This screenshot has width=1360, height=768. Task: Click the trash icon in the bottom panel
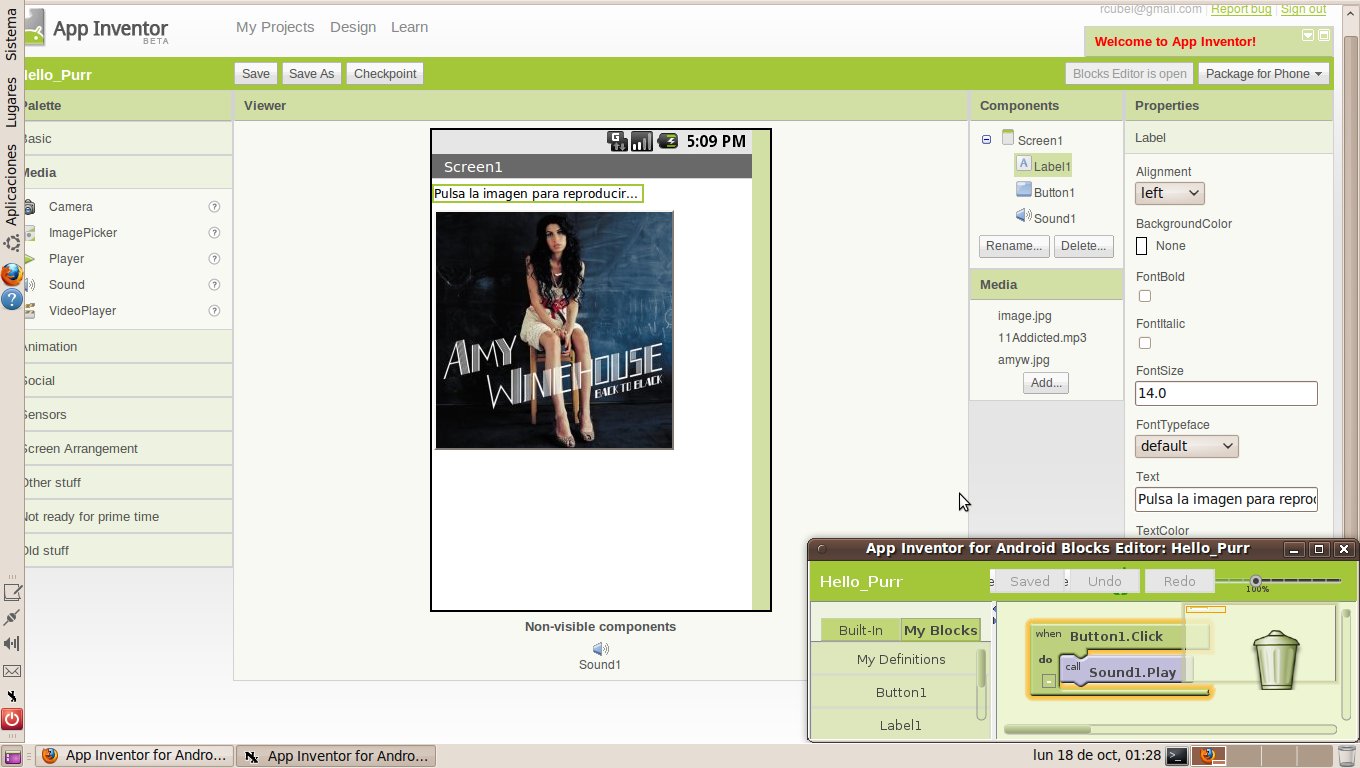point(1347,756)
